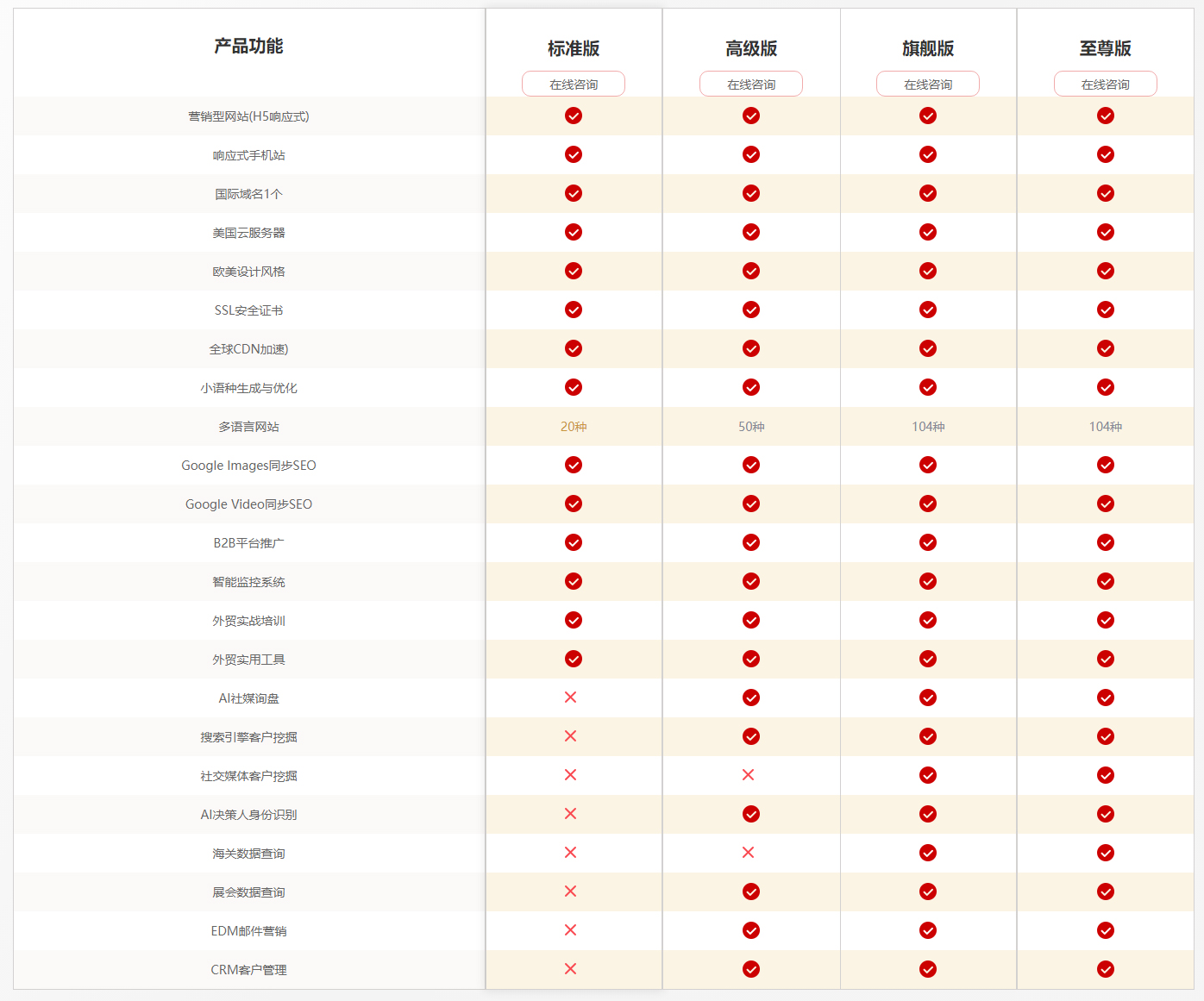Select the 104种 value under 旗舰版
This screenshot has height=1001, width=1204.
pos(928,427)
